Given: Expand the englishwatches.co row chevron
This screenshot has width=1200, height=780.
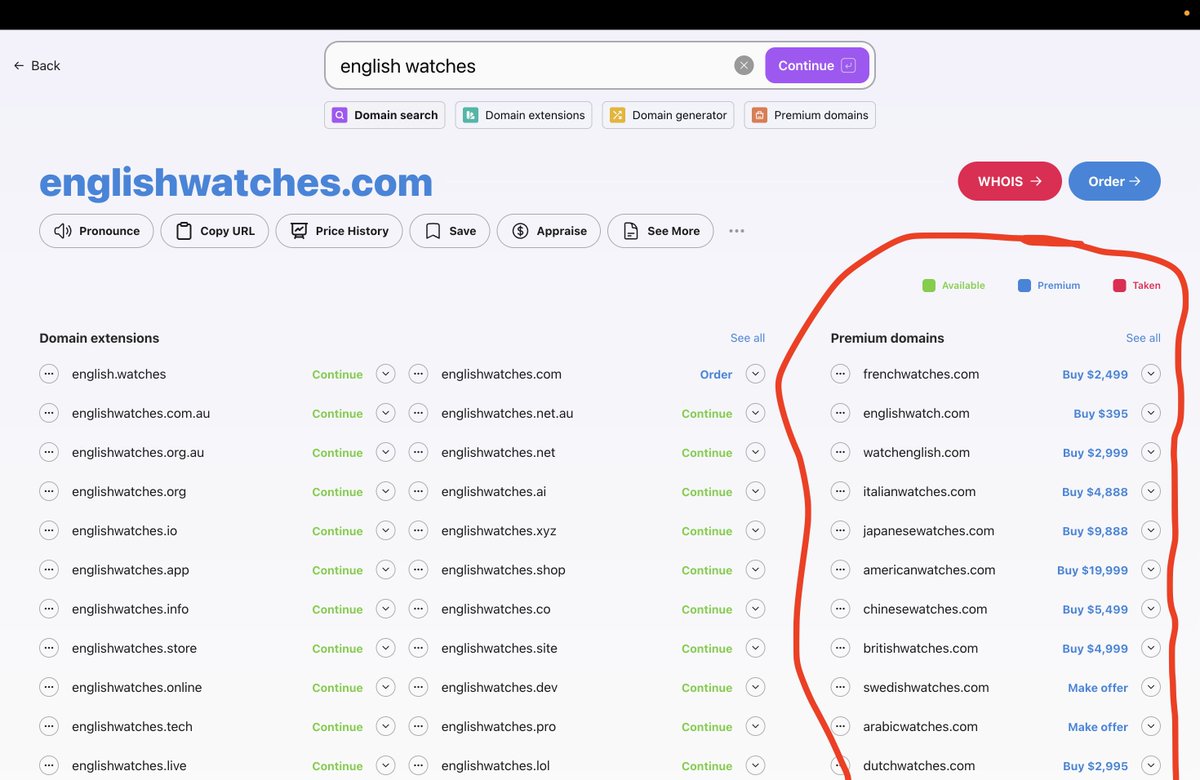Looking at the screenshot, I should (x=755, y=609).
